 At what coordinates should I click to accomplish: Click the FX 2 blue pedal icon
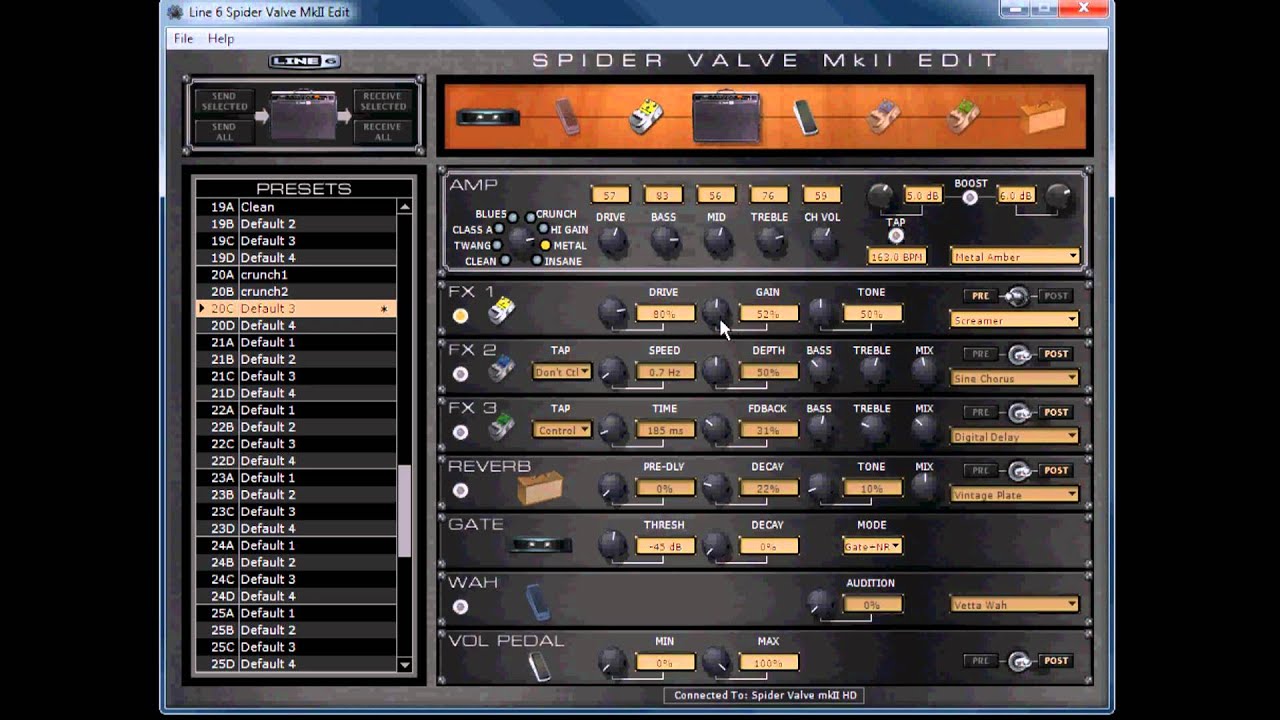coord(501,371)
